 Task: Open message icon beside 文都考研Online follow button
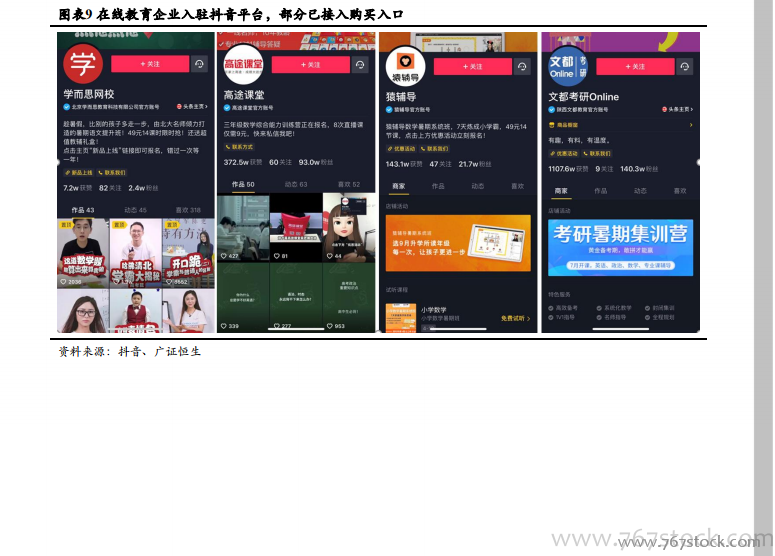tap(685, 67)
